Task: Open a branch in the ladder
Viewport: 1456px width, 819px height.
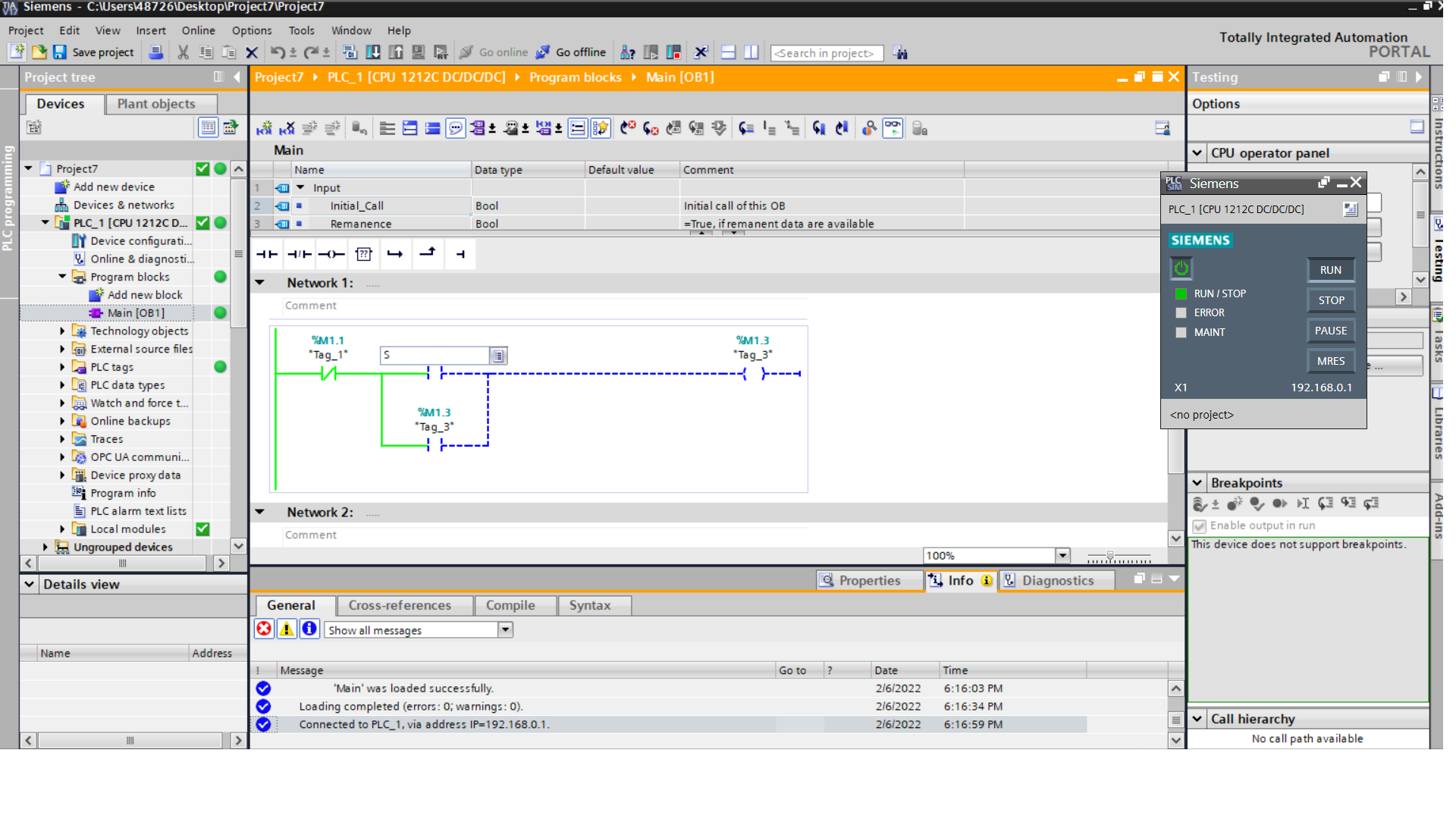Action: click(395, 254)
